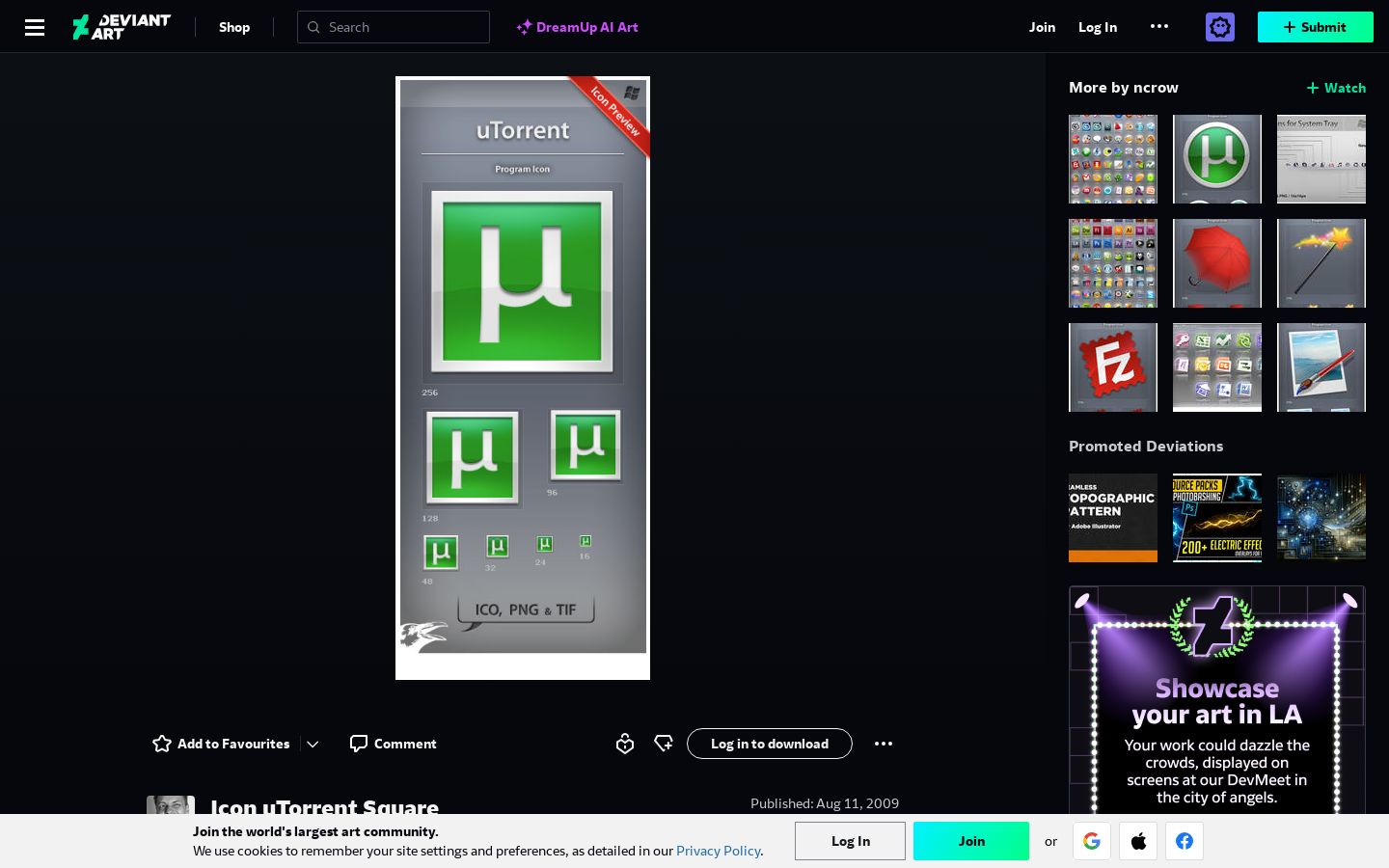Open the Privacy Policy link
1389x868 pixels.
point(719,851)
